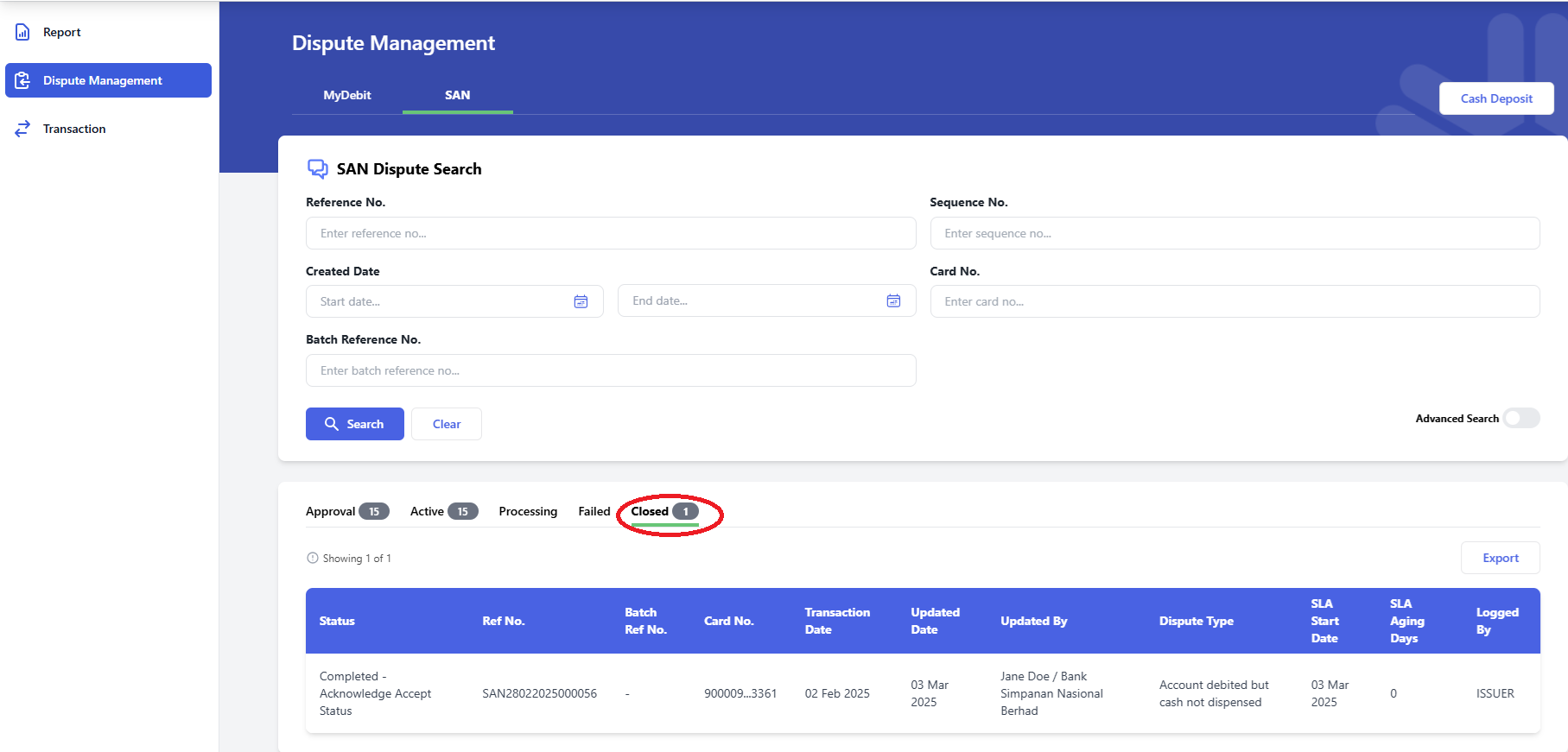The image size is (1568, 752).
Task: Click Completed - Acknowledge Accept Status cell
Action: click(375, 693)
